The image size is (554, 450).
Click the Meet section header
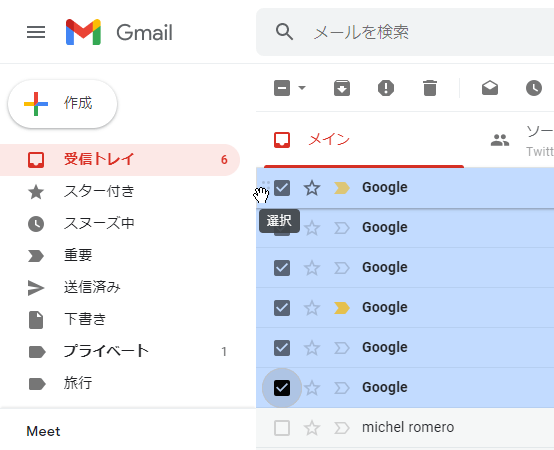coord(43,431)
